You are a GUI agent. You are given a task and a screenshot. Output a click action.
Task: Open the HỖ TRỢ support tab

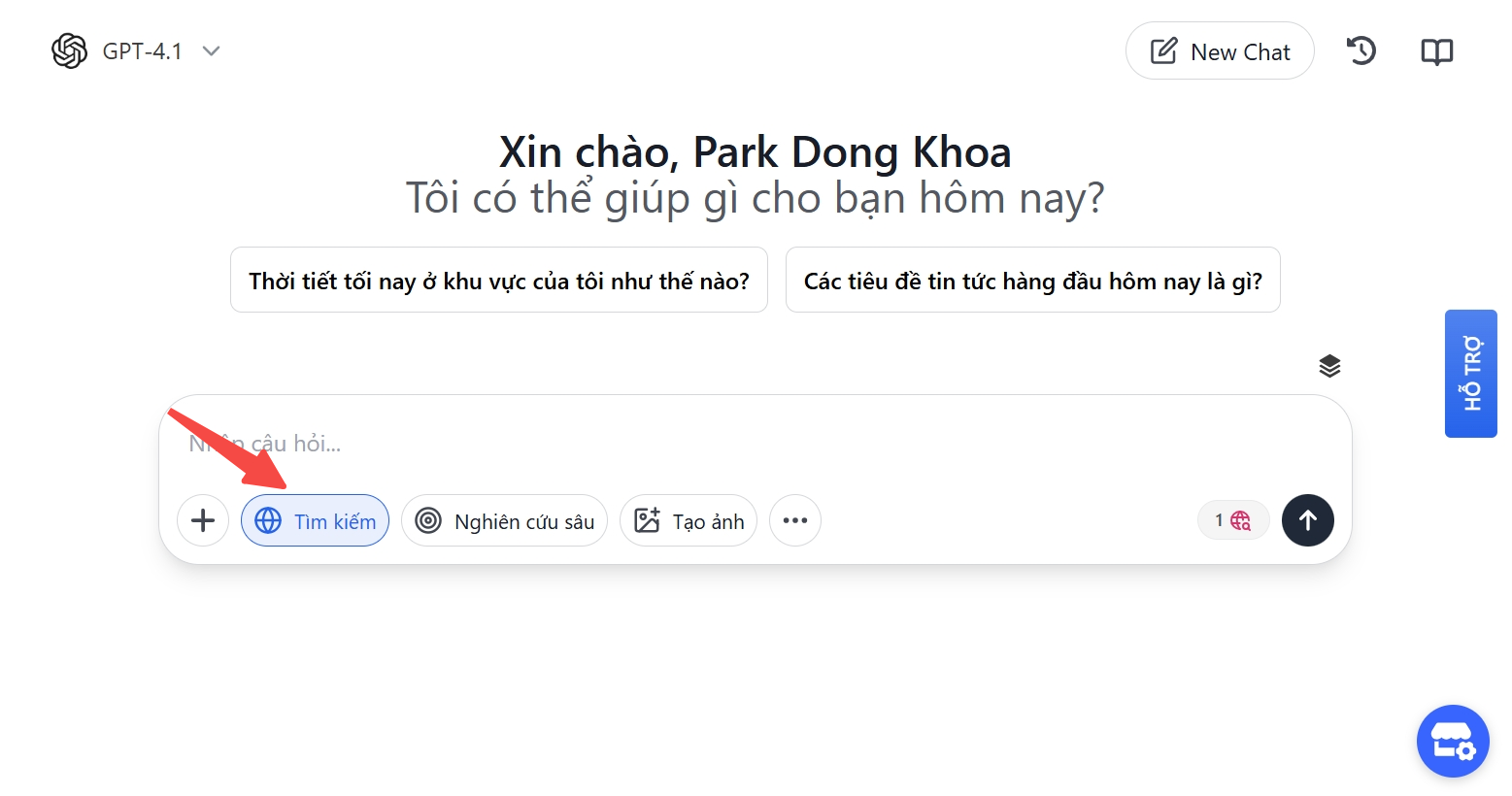(x=1471, y=374)
